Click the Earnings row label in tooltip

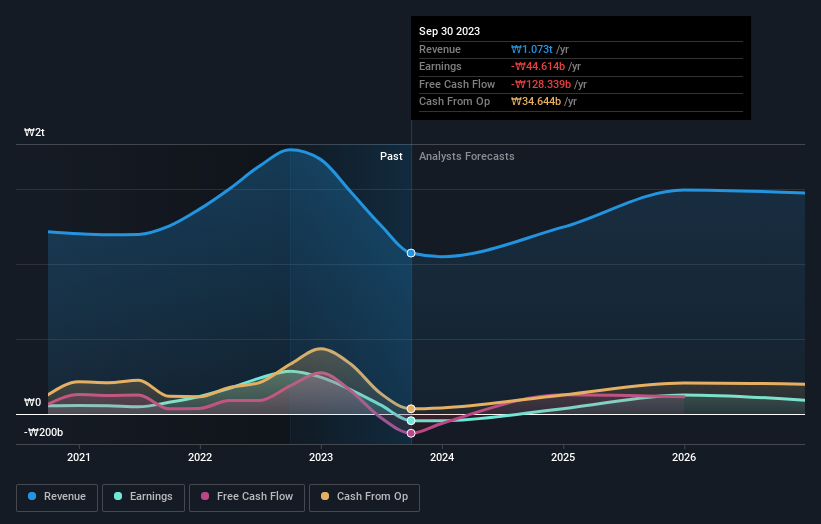pyautogui.click(x=440, y=66)
